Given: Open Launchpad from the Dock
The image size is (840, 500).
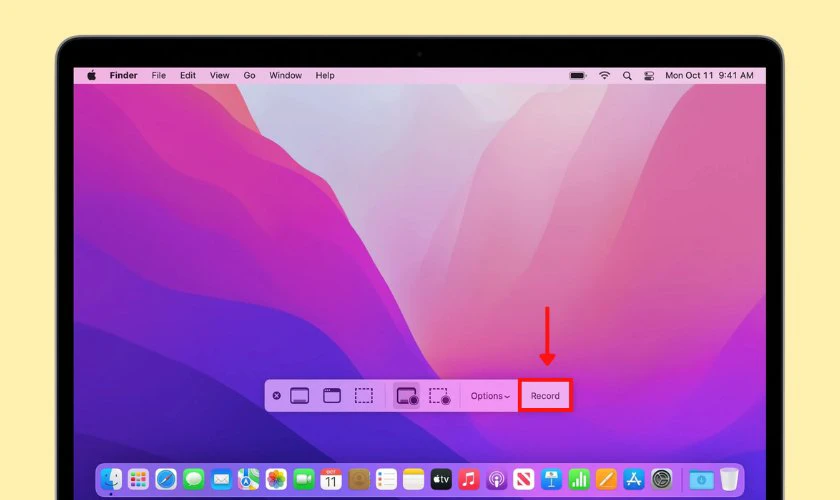Looking at the screenshot, I should (138, 479).
